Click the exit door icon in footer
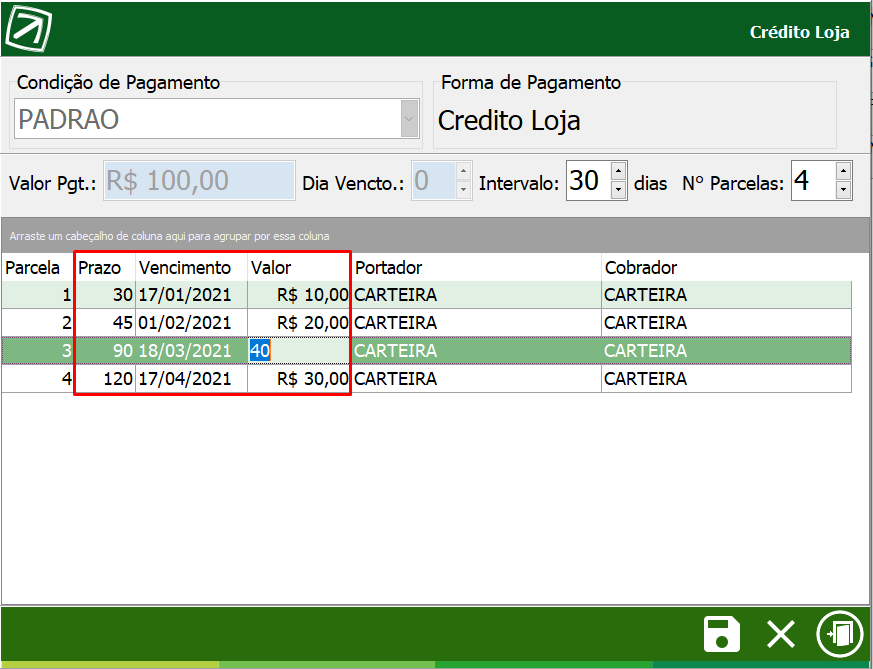Screen dimensions: 873x669 (x=840, y=634)
